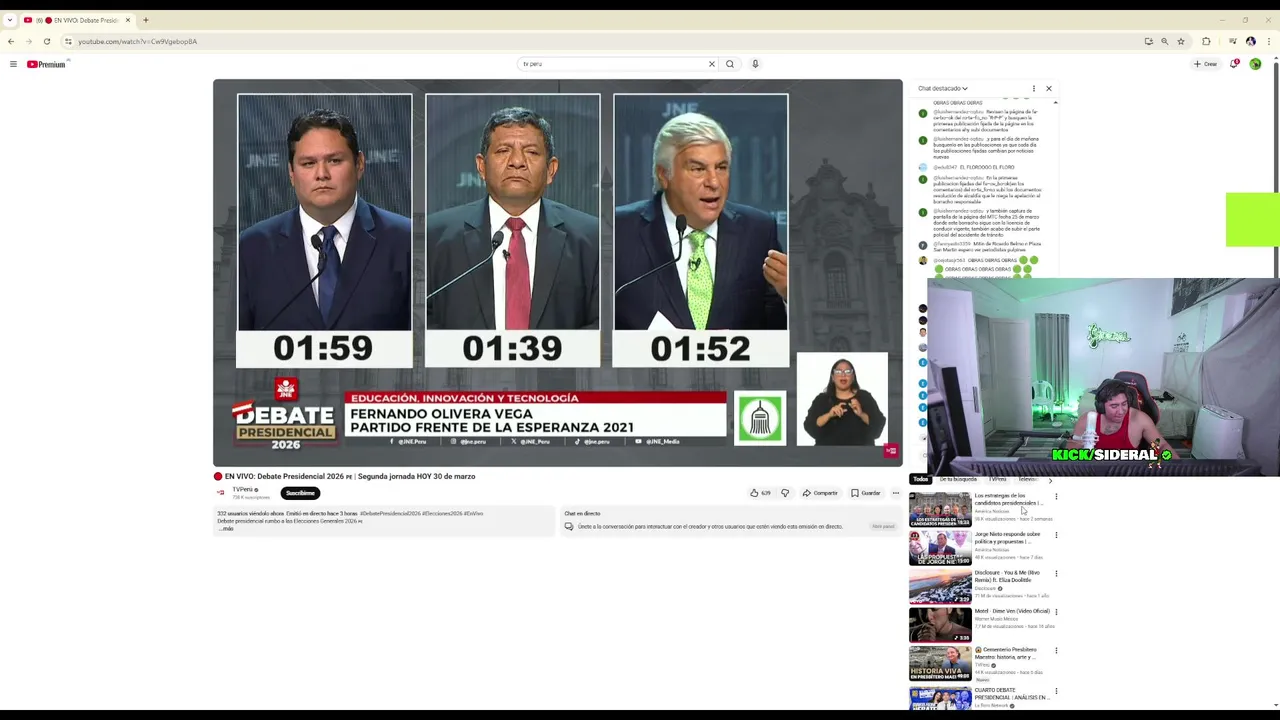Open YouTube notifications bell
The height and width of the screenshot is (720, 1280).
(1235, 63)
